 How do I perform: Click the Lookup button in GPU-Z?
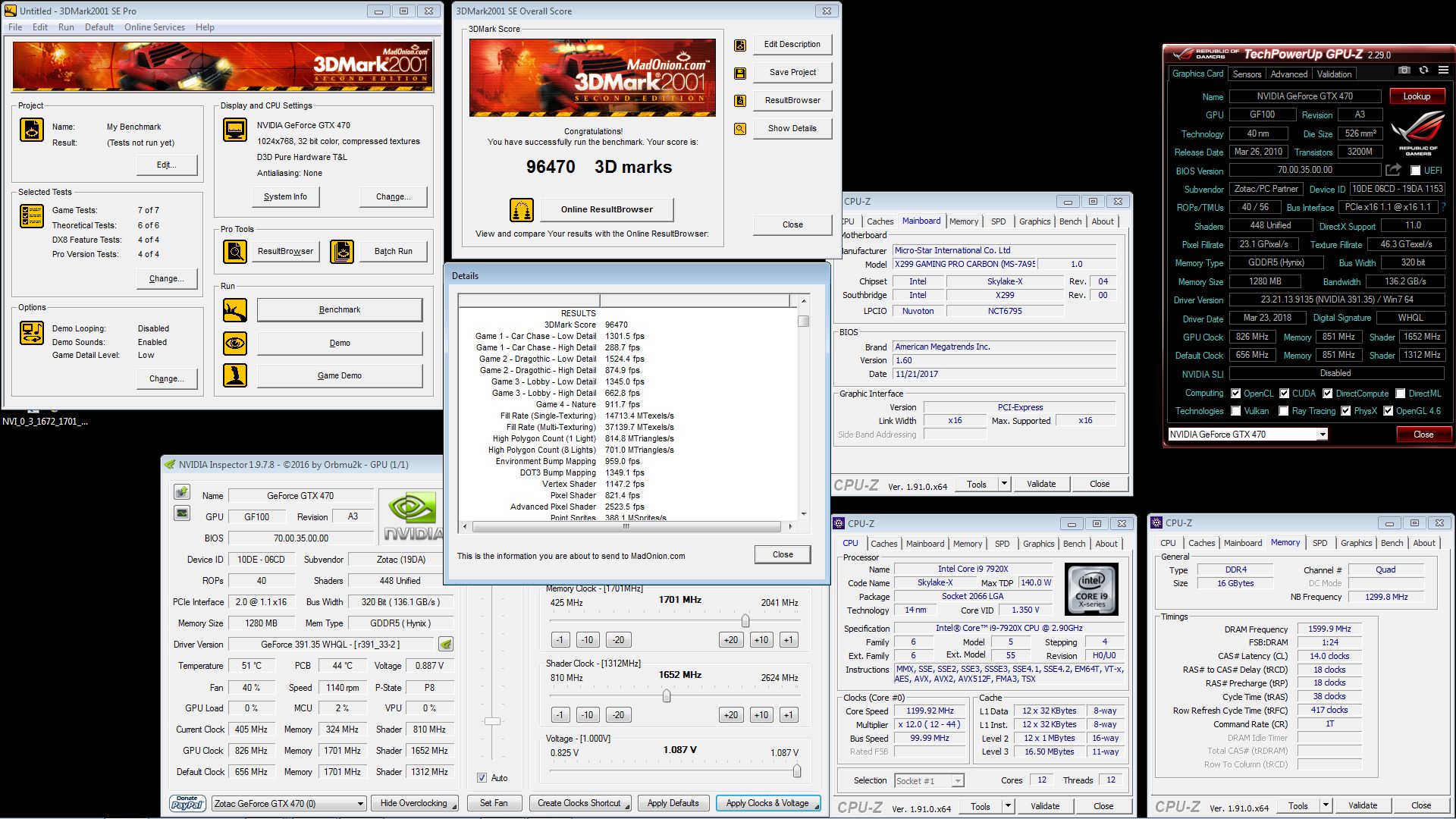pos(1417,96)
